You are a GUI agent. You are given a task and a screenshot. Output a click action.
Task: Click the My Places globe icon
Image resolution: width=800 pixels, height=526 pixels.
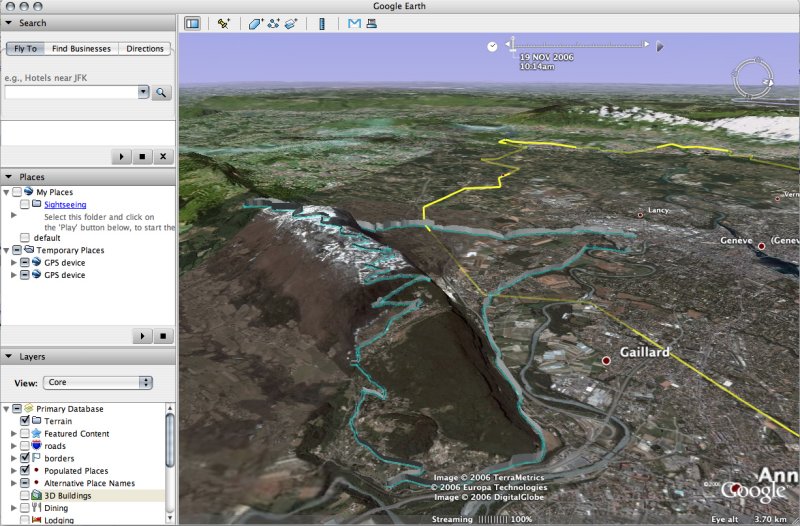pos(29,191)
